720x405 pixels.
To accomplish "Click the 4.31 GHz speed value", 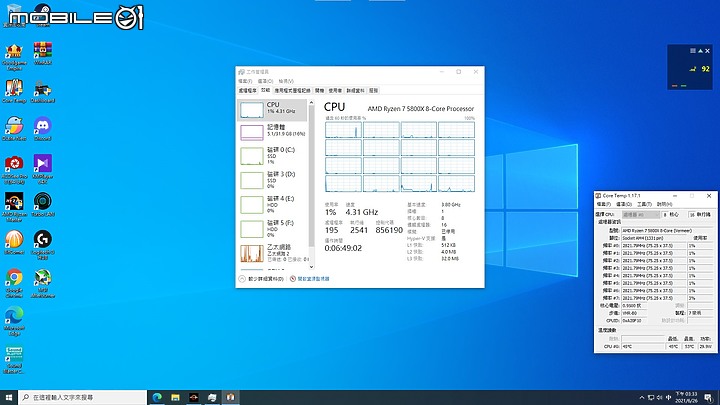I will [361, 212].
